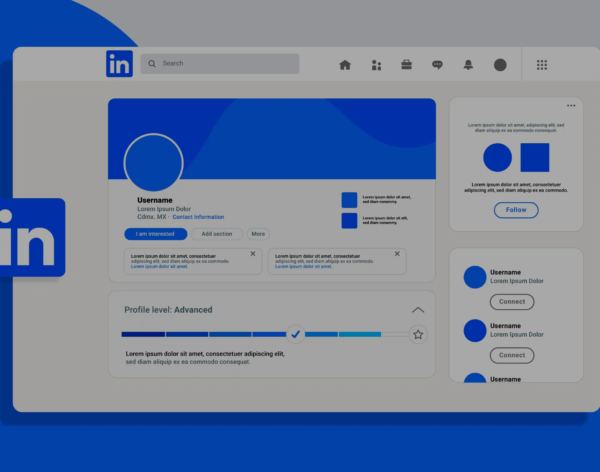
Task: Click the Add section button
Action: coord(216,234)
